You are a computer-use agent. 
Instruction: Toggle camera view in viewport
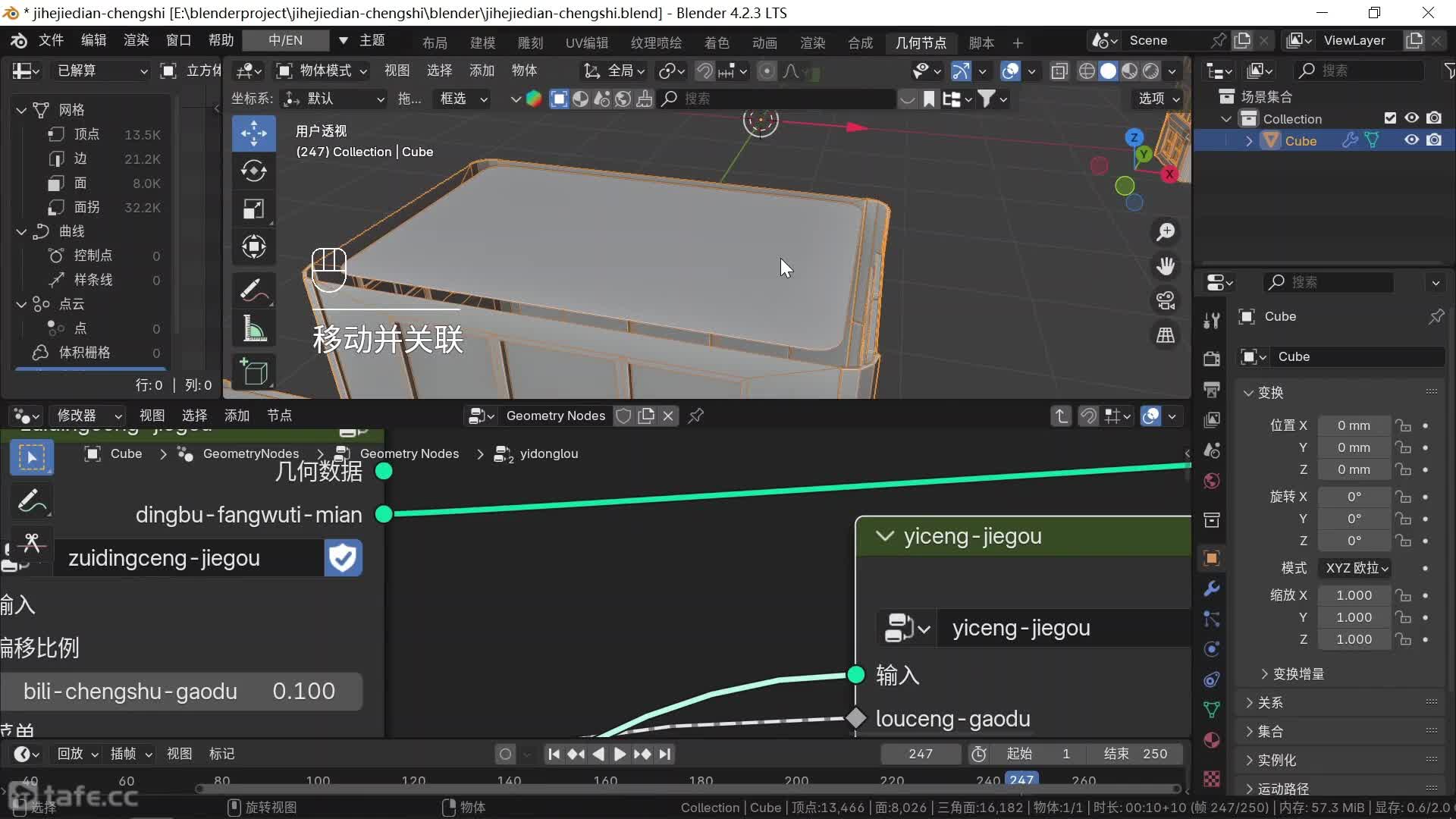click(x=1166, y=300)
